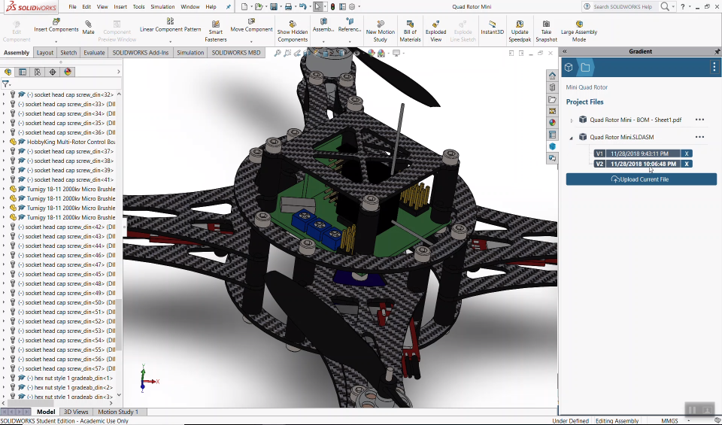
Task: Delete version V2 with its X button
Action: point(686,164)
